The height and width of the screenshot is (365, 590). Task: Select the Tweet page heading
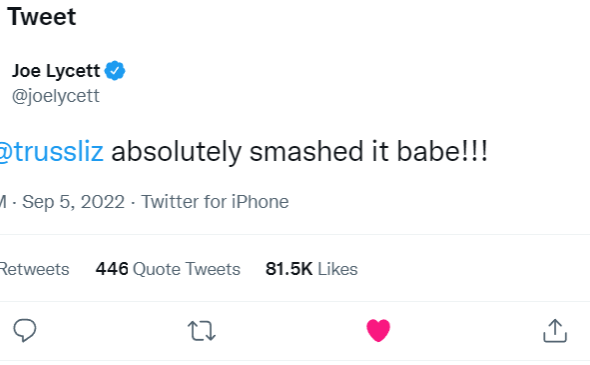click(x=42, y=17)
